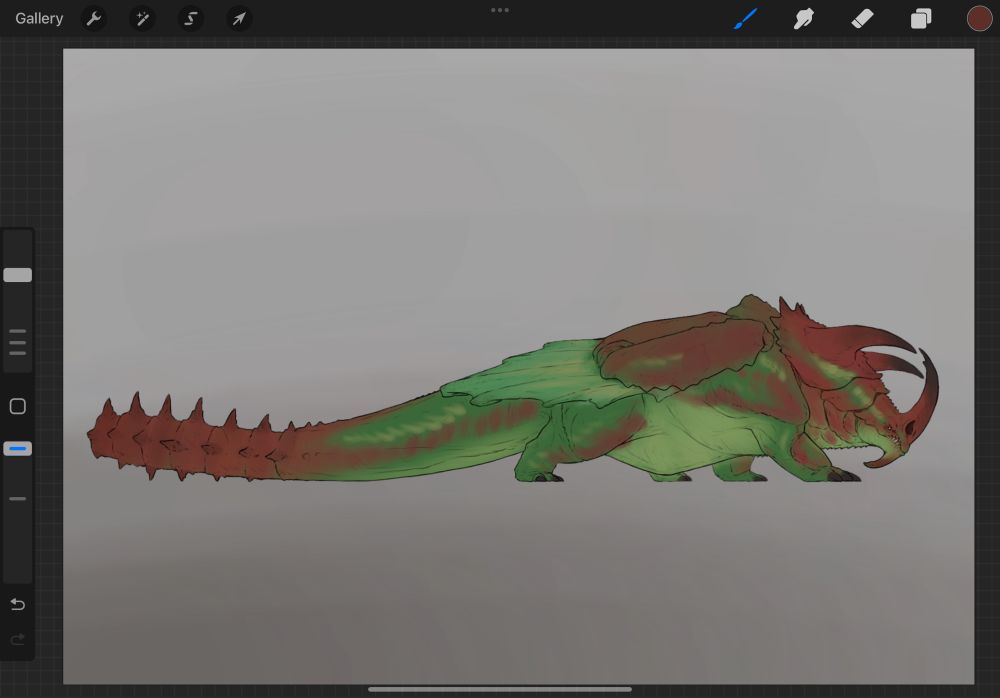This screenshot has height=698, width=1000.
Task: Tap the home indicator bar at bottom
Action: point(500,689)
